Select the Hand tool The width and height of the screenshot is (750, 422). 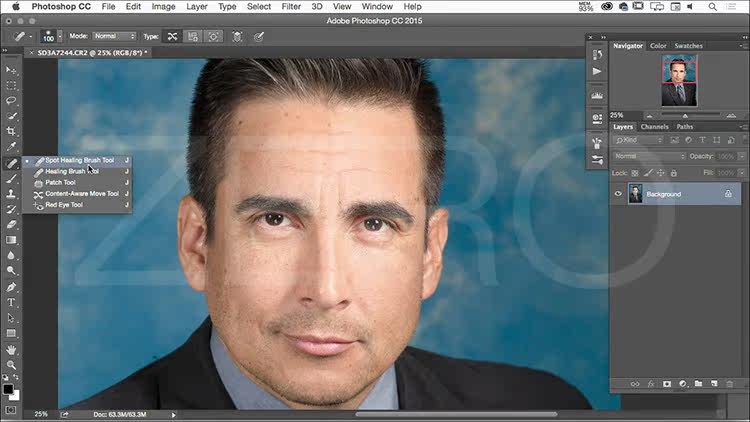pos(11,350)
